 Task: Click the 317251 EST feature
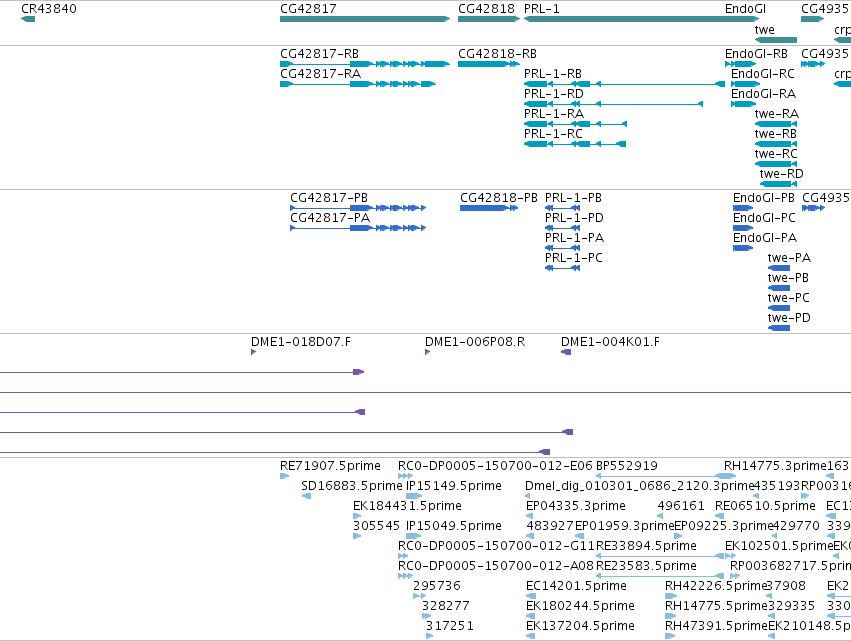point(430,637)
